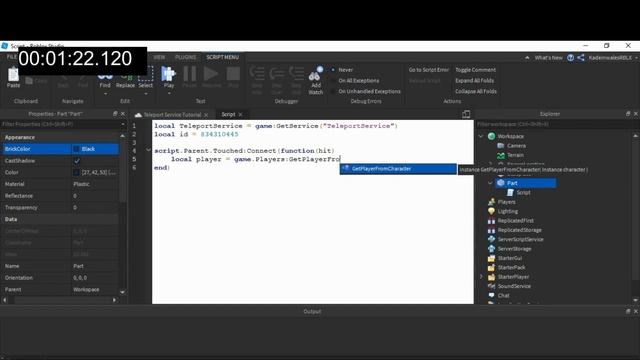Open the Play dropdown arrow
This screenshot has height=360, width=640.
tap(169, 94)
